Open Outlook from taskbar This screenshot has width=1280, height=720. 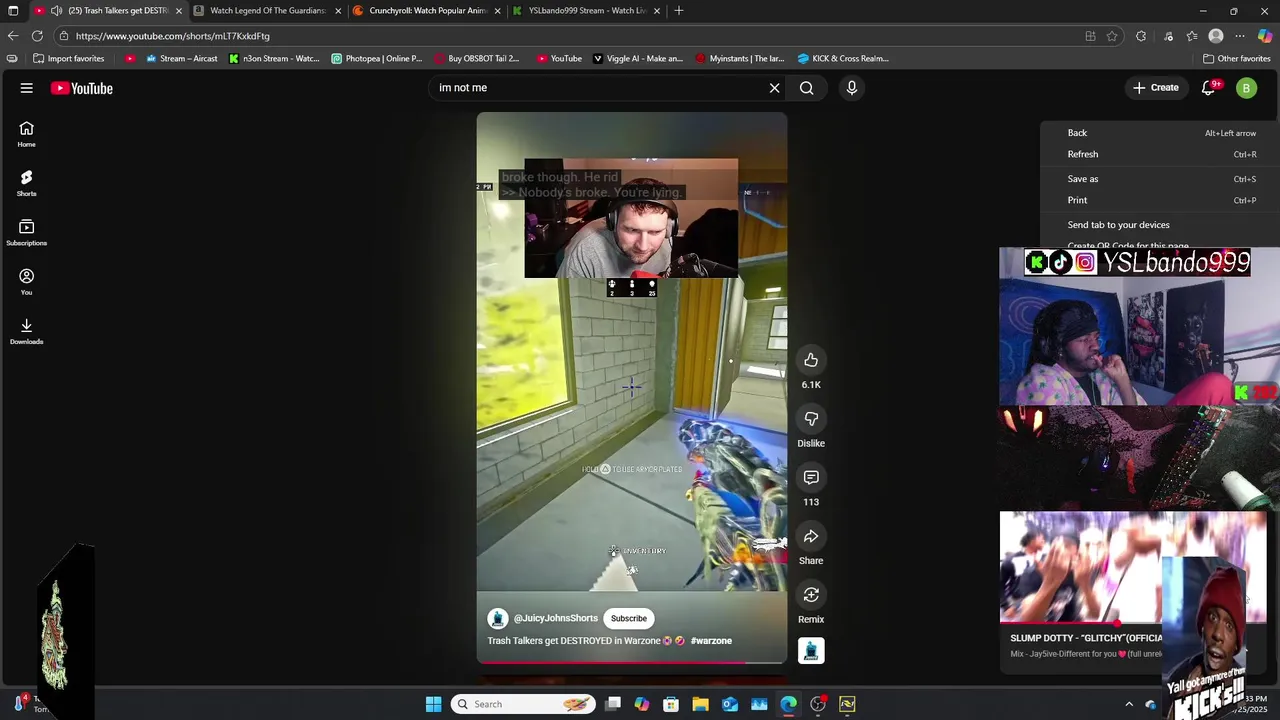[730, 704]
